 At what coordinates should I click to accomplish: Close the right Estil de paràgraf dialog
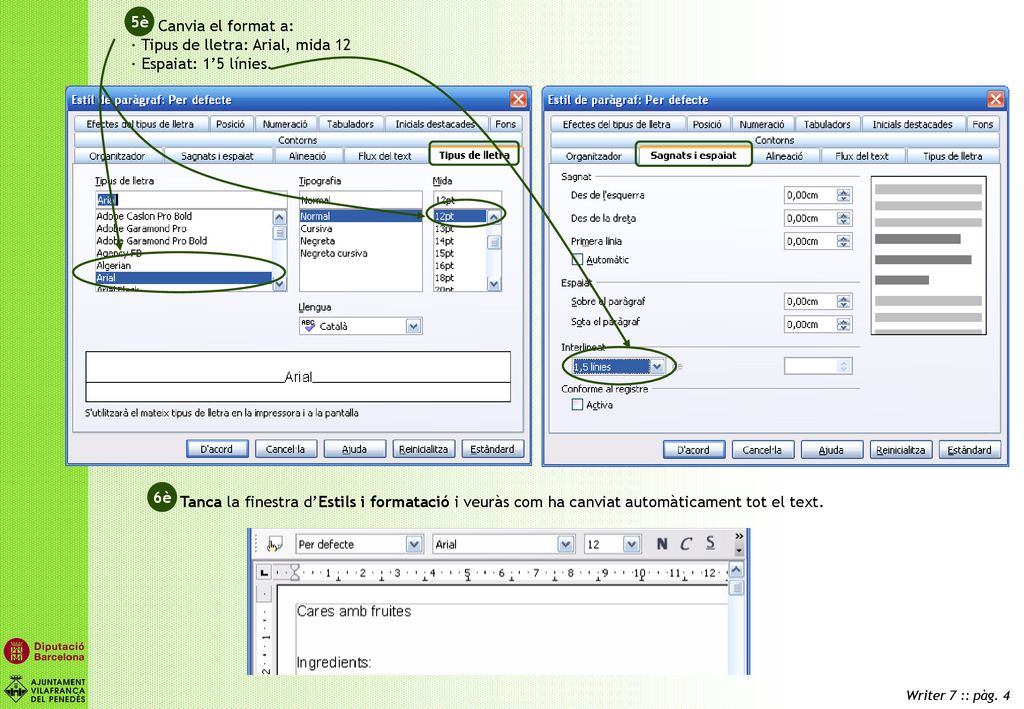995,99
